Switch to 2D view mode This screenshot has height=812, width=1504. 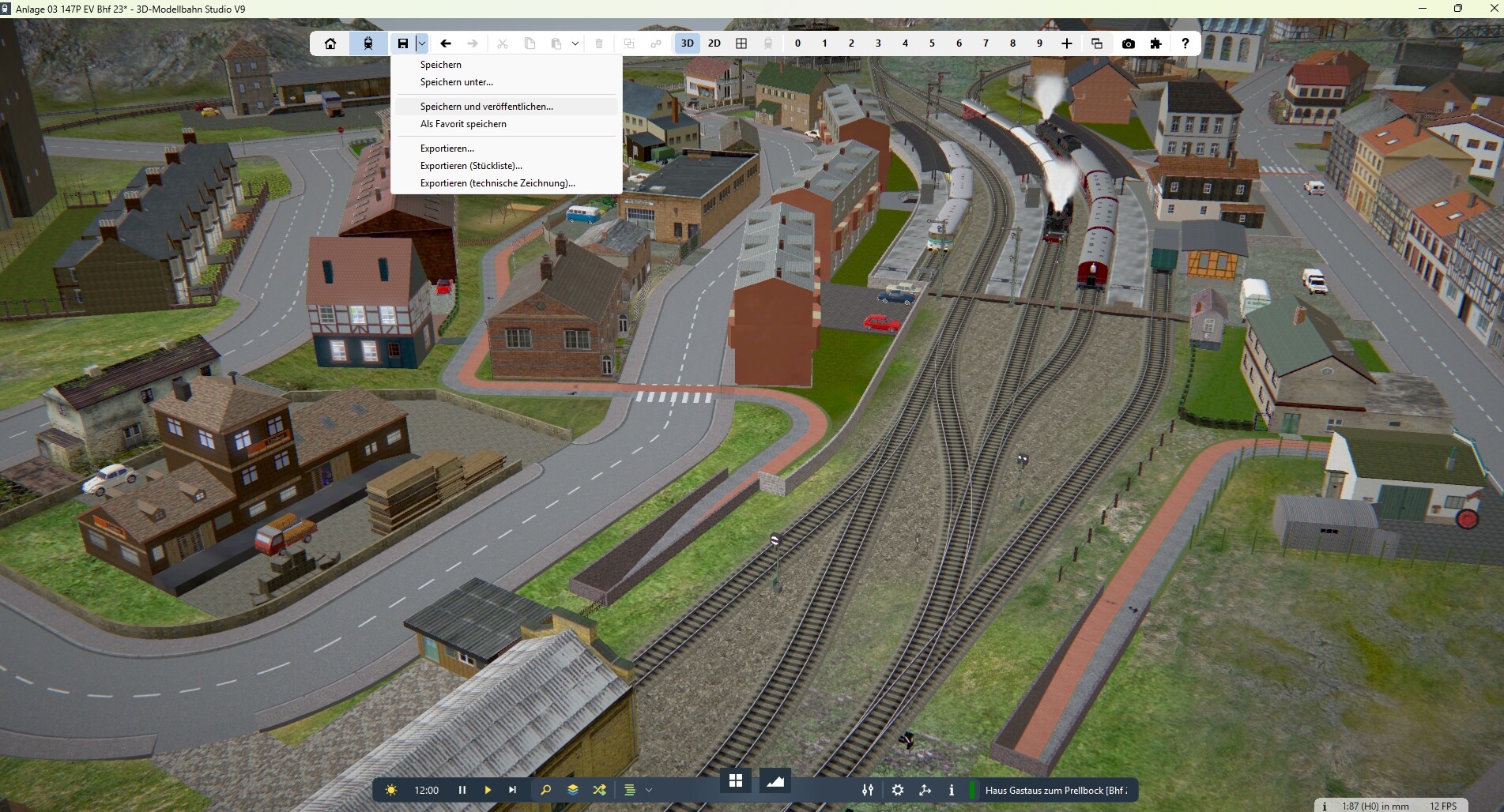tap(714, 43)
